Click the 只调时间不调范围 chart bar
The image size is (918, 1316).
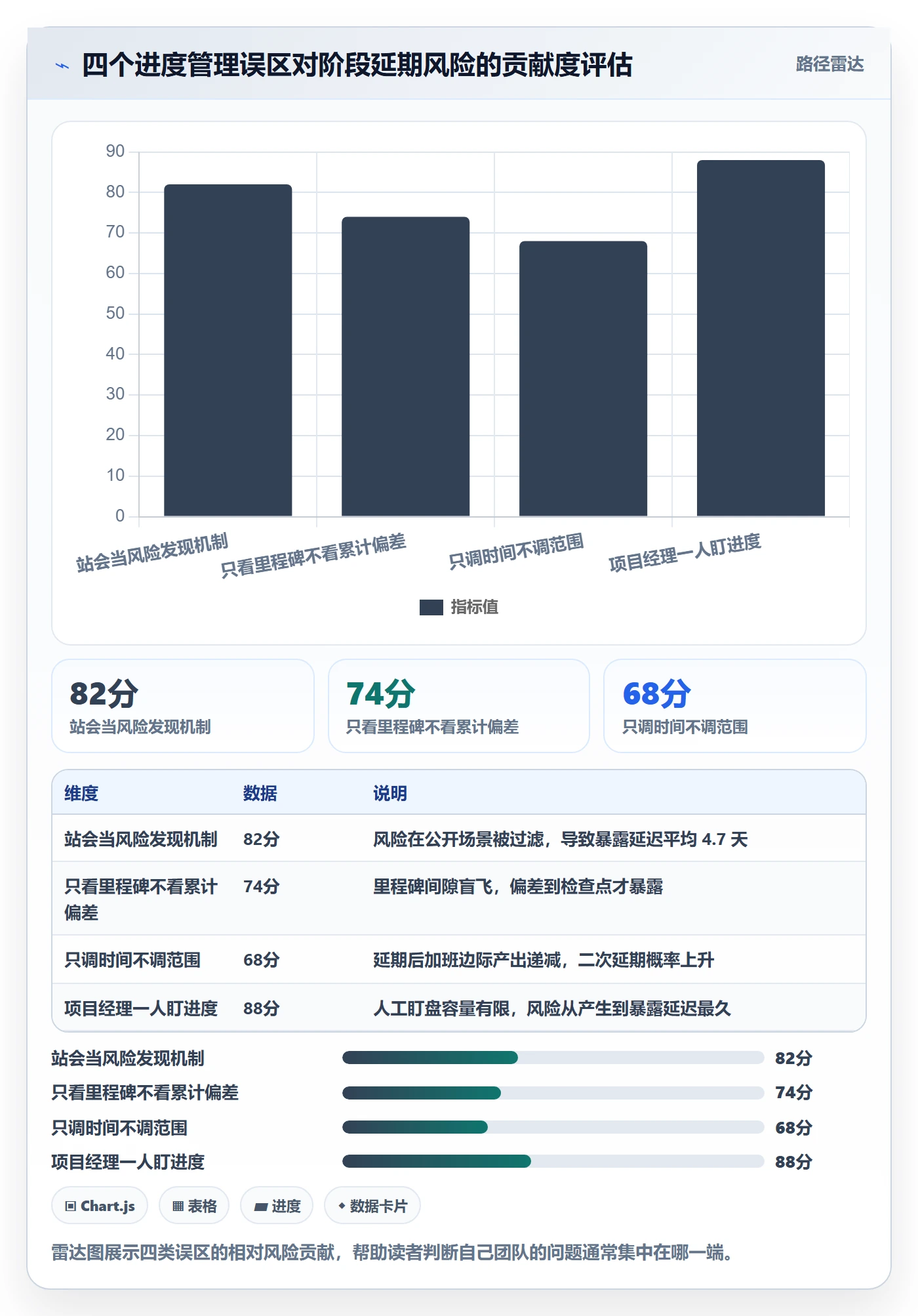tap(583, 379)
